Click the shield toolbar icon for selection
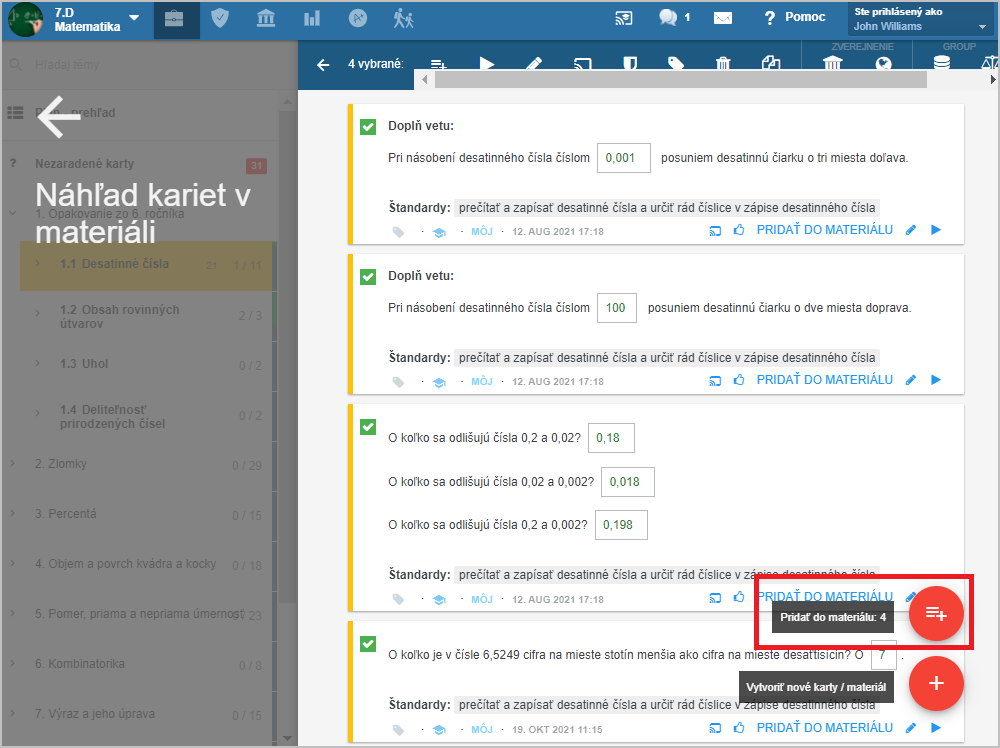The image size is (1000, 748). 630,64
